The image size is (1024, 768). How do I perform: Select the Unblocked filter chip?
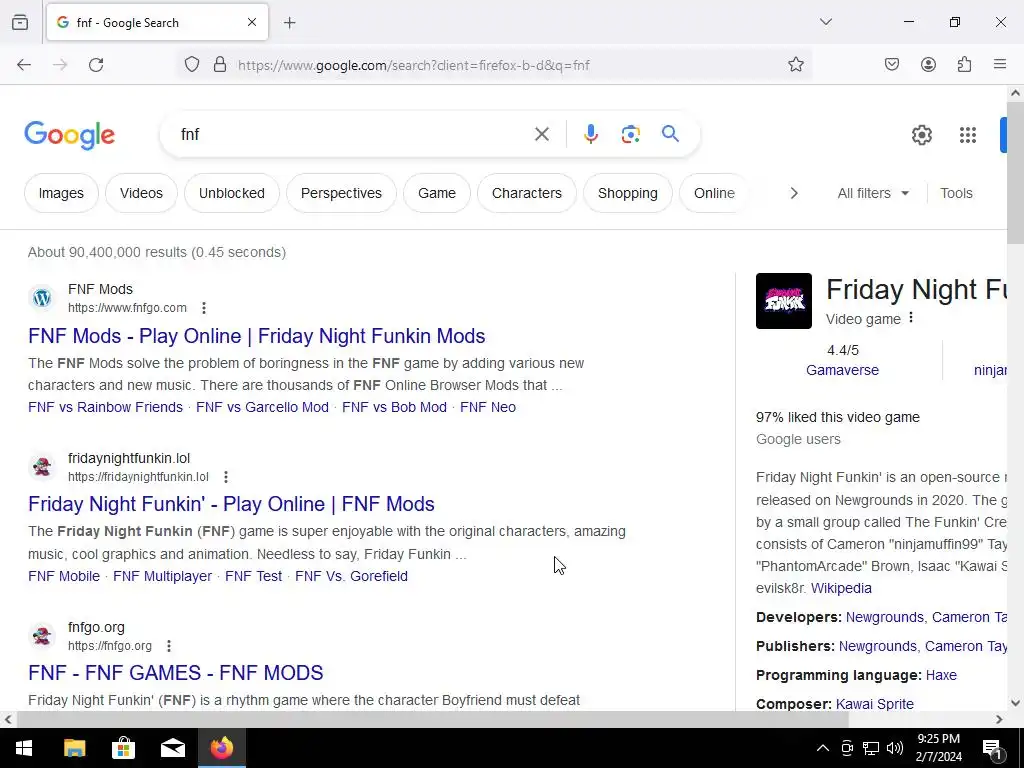(x=232, y=193)
